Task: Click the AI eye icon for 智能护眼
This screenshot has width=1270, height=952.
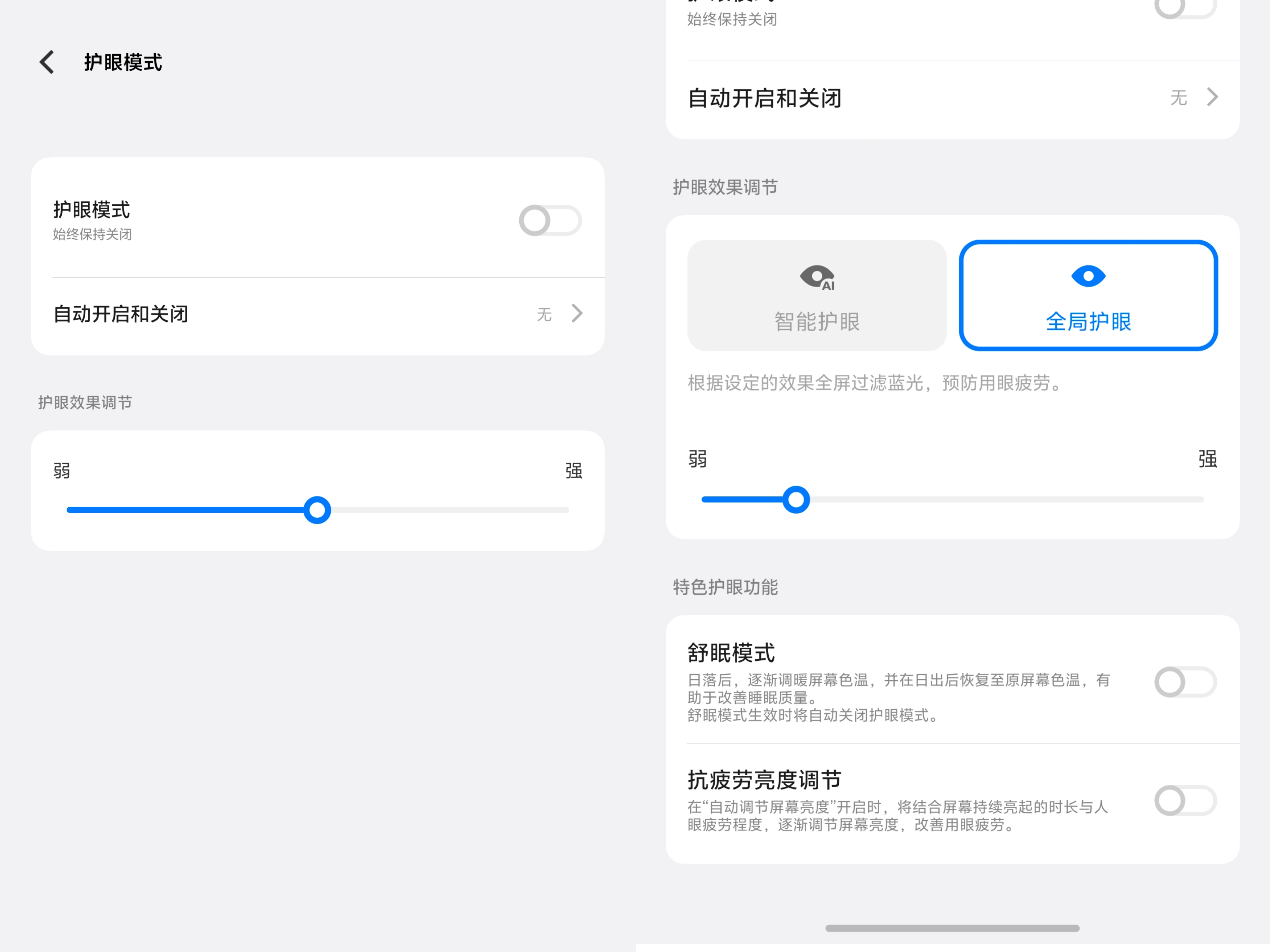Action: pos(817,277)
